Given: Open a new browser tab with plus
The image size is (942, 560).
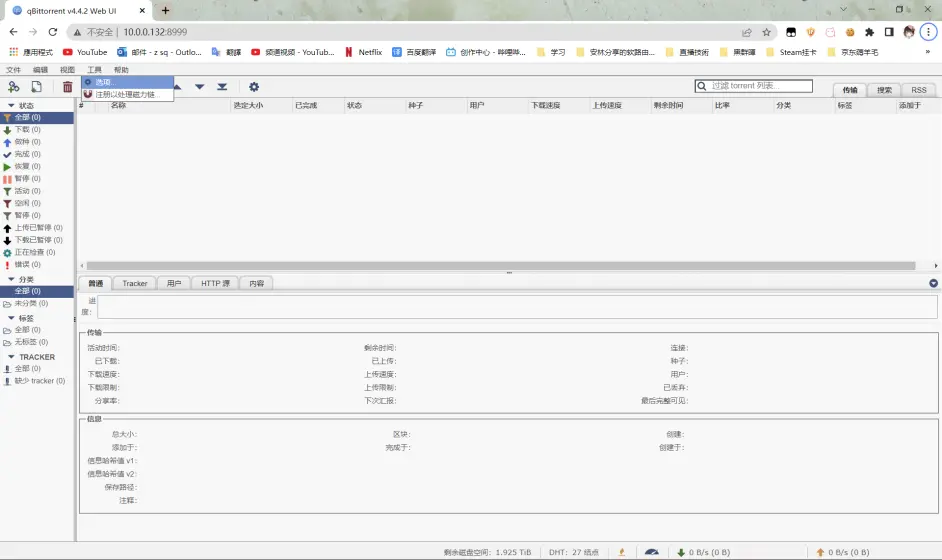Looking at the screenshot, I should tap(165, 10).
